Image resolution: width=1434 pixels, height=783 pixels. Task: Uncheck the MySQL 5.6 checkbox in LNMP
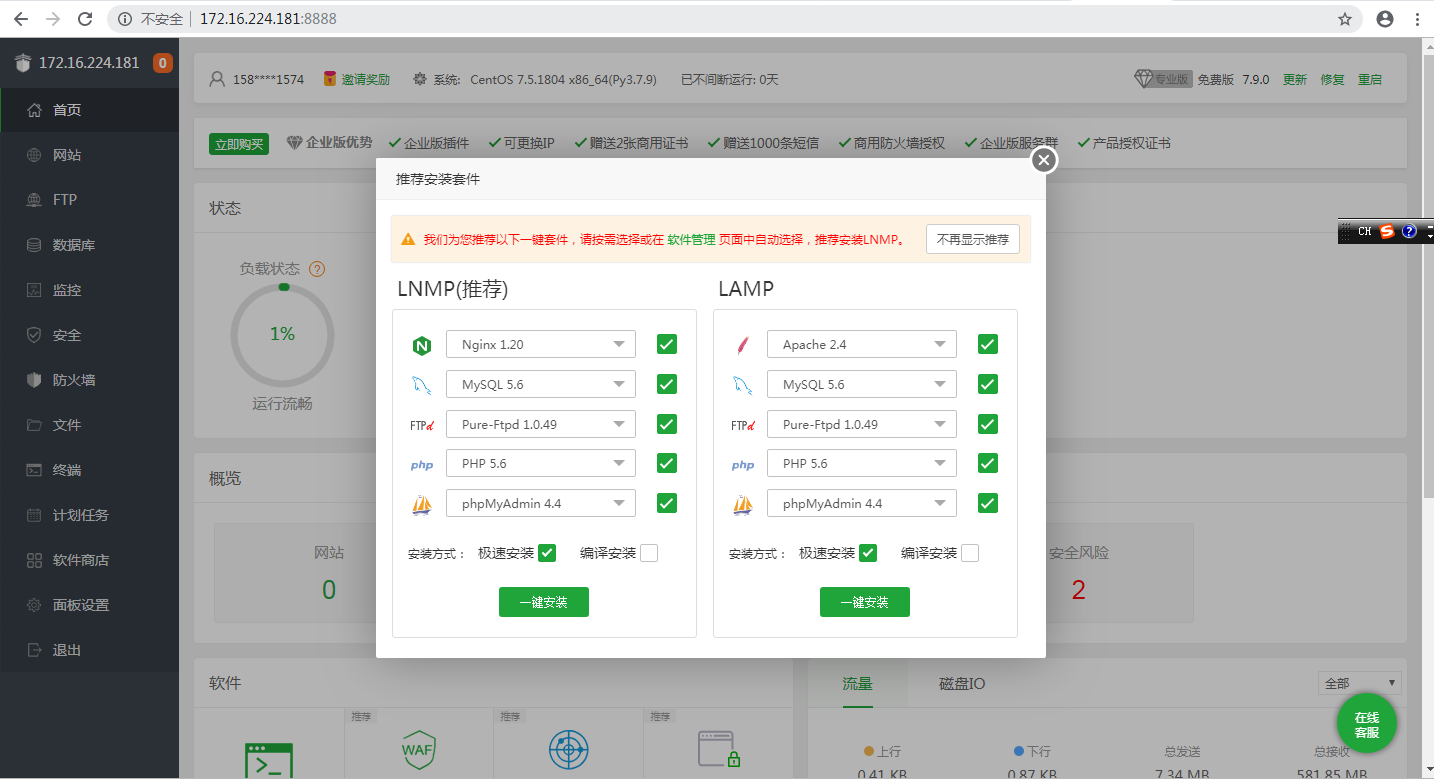pos(667,384)
